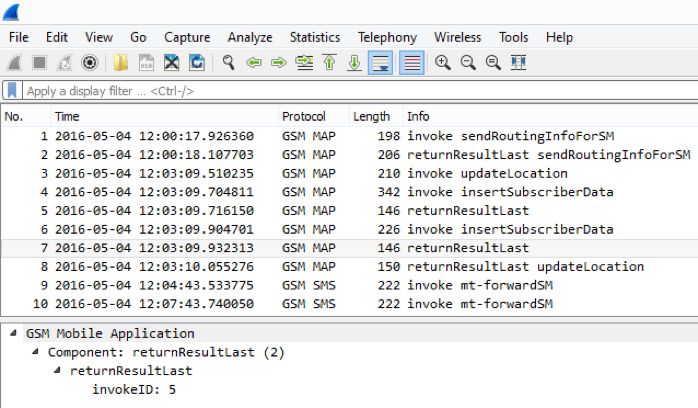Collapse the GSM Mobile Application tree node
Viewport: 698px width, 408px height.
tap(15, 334)
